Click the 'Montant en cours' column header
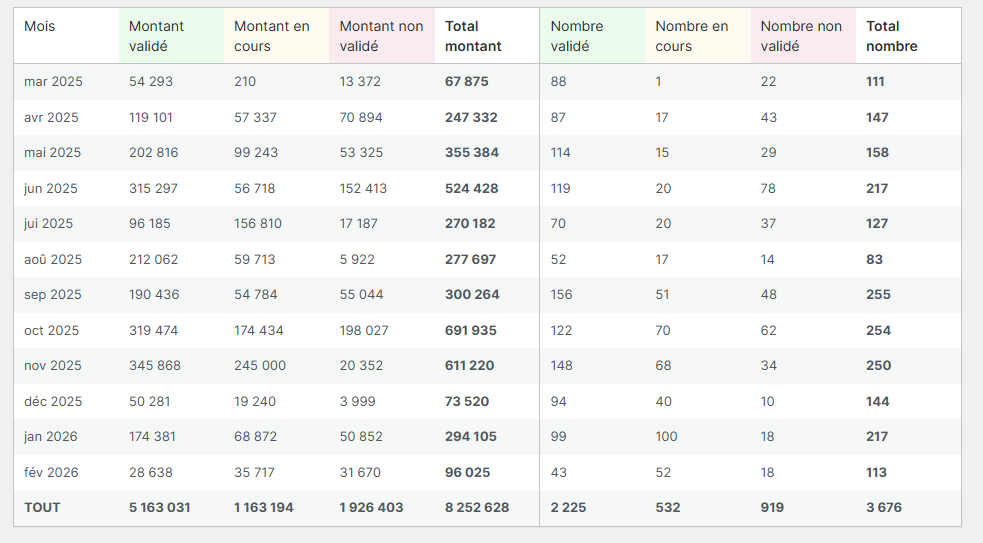Screen dimensions: 983x543 271,36
